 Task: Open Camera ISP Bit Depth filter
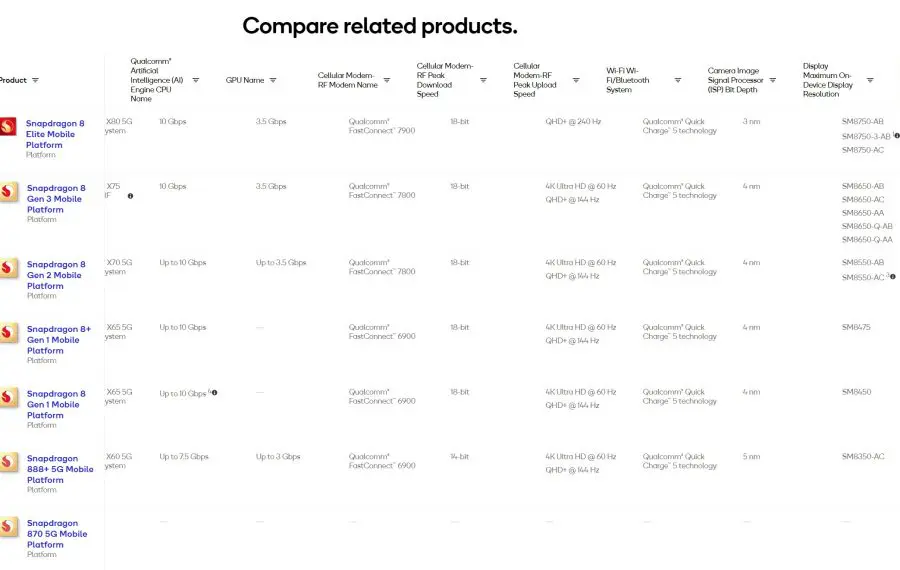click(x=773, y=80)
